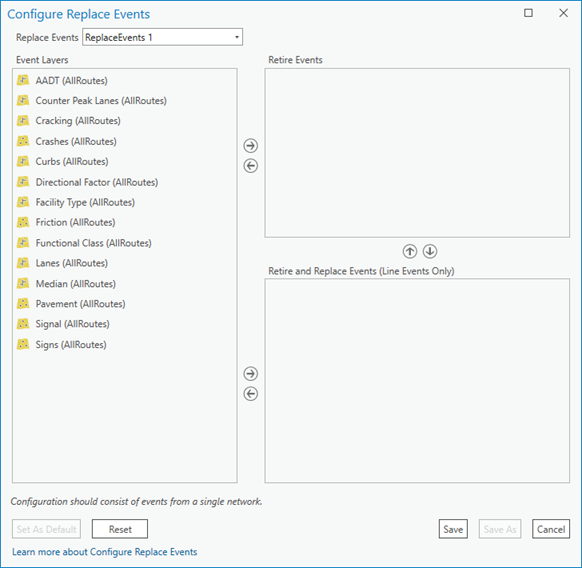Click the Signs point layer icon
This screenshot has width=582, height=568.
click(x=23, y=345)
